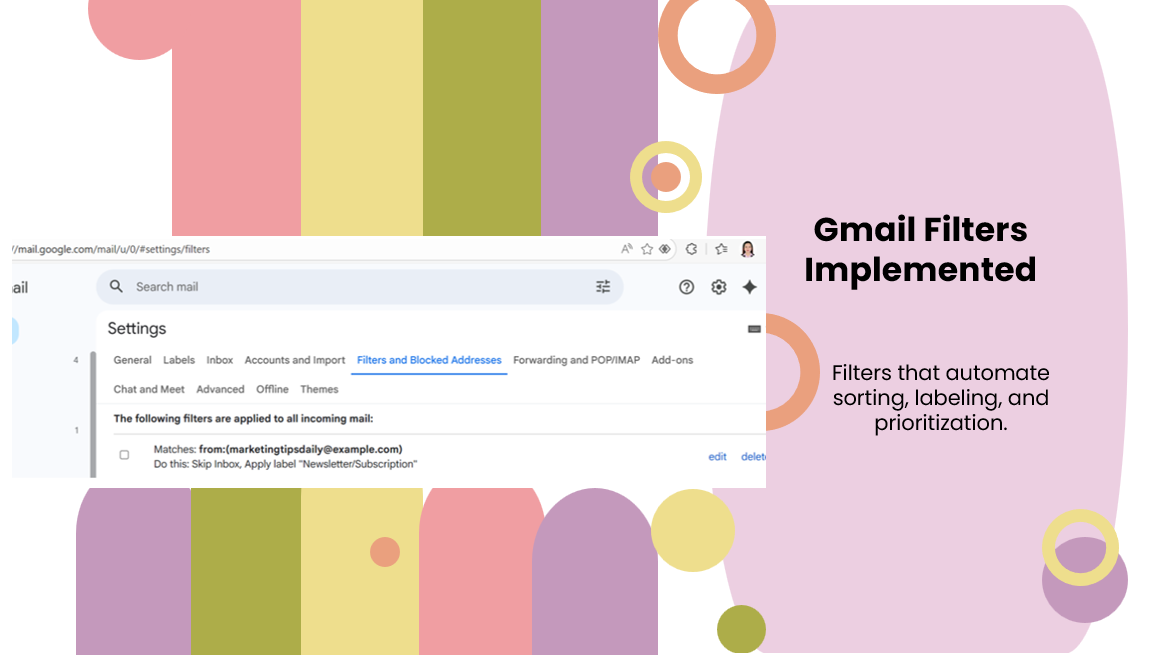The image size is (1149, 655).
Task: Open Gmail Support question mark icon
Action: tap(686, 287)
